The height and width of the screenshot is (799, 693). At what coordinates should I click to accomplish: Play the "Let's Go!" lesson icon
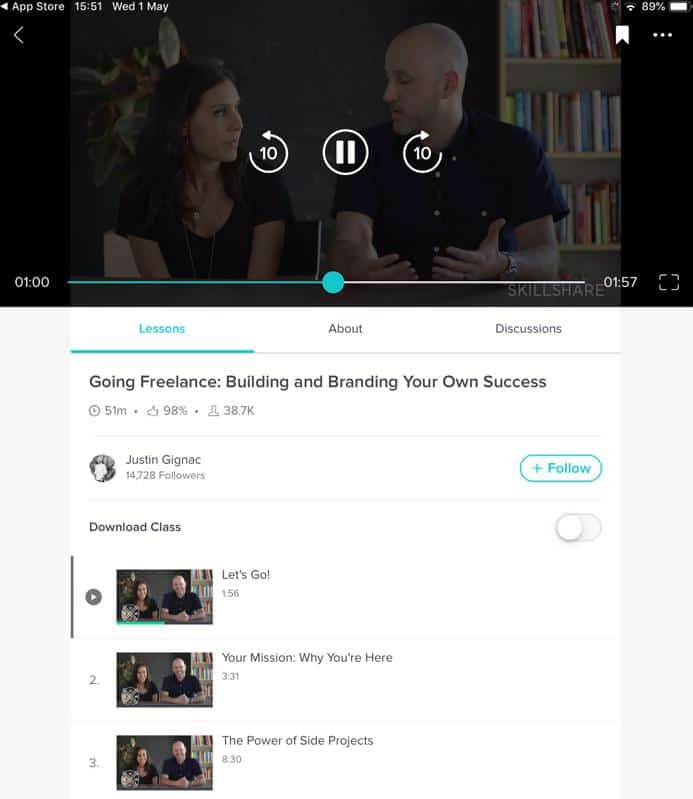94,597
